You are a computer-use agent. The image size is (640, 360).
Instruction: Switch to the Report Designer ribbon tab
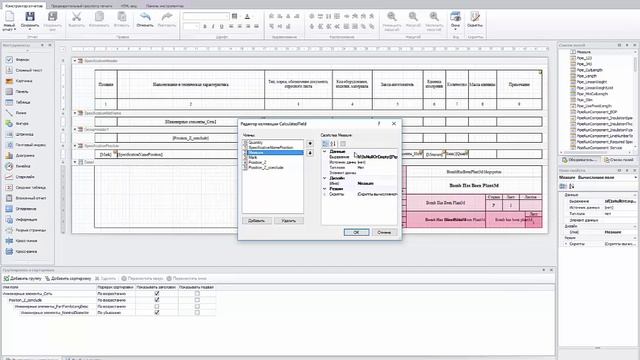23,6
